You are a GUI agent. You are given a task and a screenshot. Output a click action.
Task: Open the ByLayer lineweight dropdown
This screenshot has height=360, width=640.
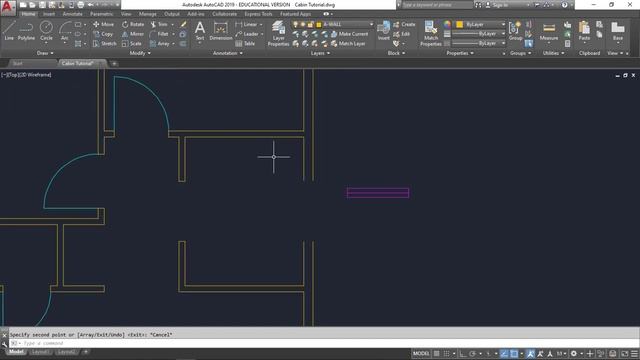click(x=479, y=34)
